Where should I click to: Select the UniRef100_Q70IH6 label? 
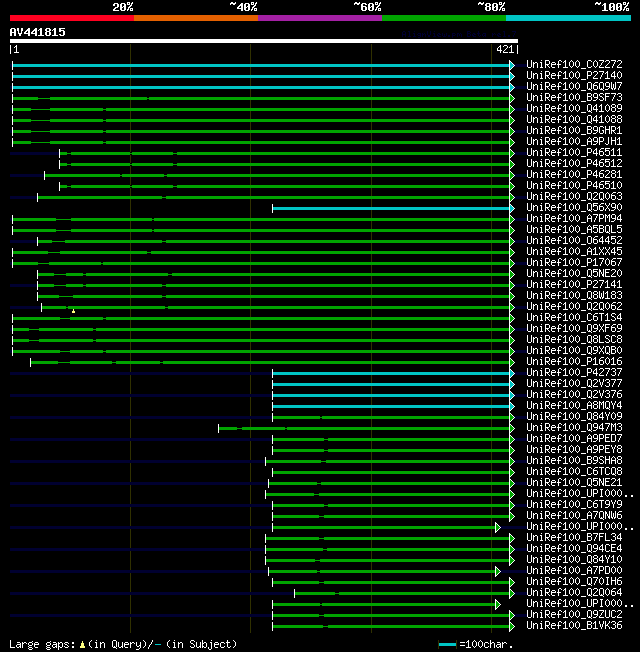click(574, 581)
